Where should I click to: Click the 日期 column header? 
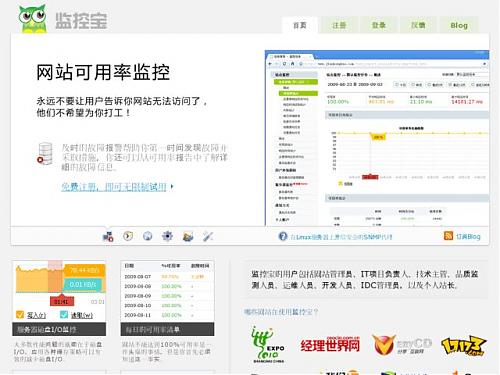pos(129,266)
